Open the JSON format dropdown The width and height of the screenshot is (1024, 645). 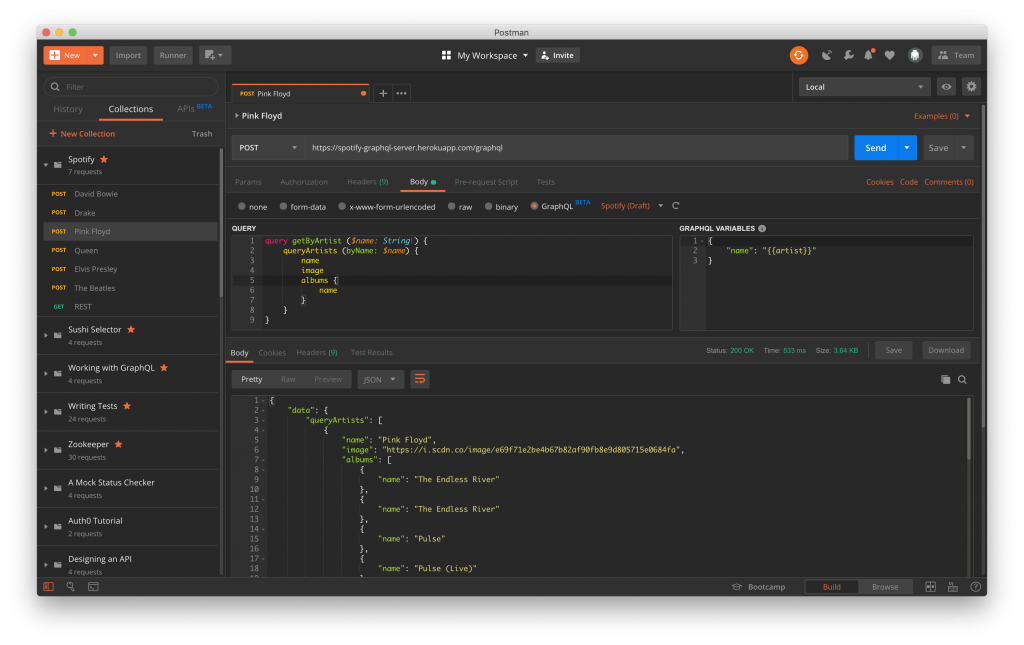coord(380,379)
